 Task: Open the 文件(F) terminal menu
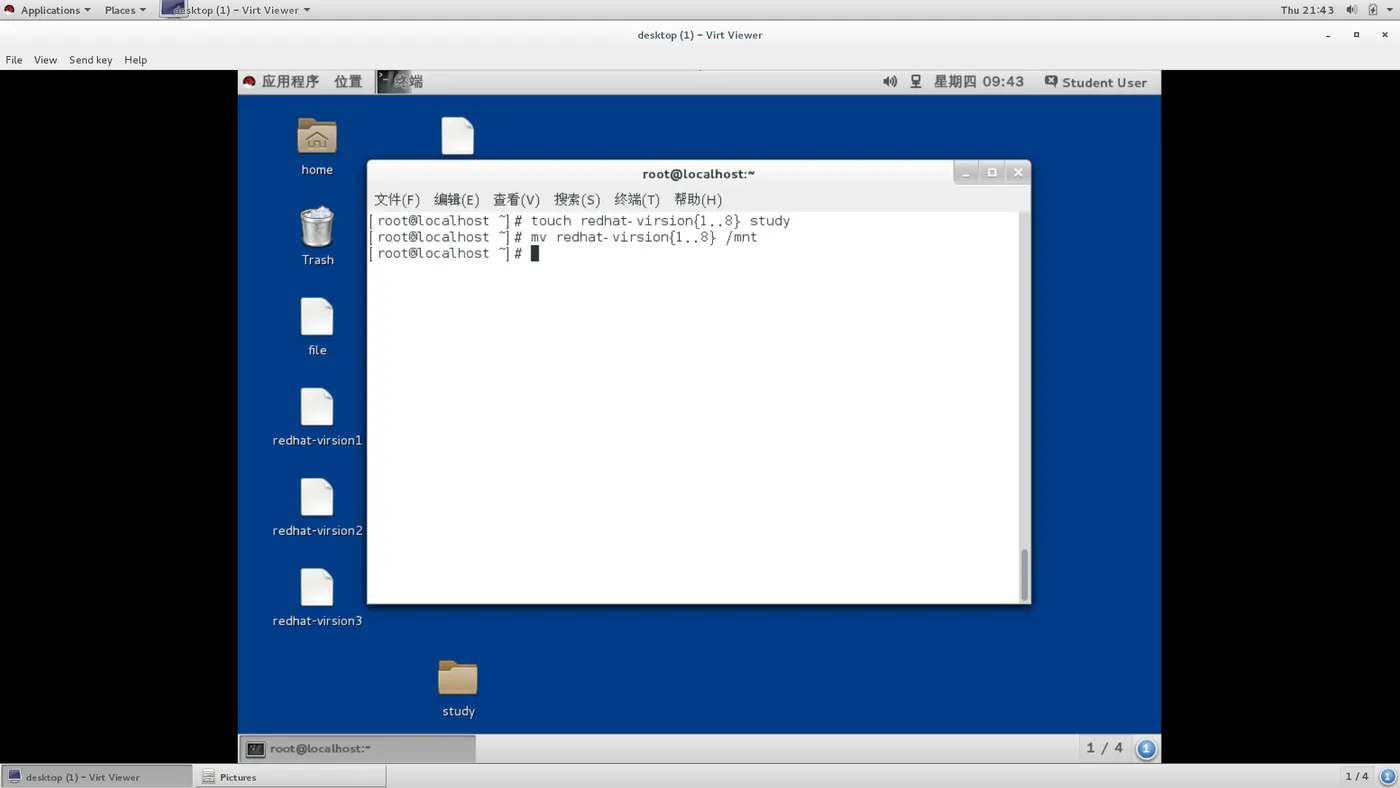pos(397,199)
